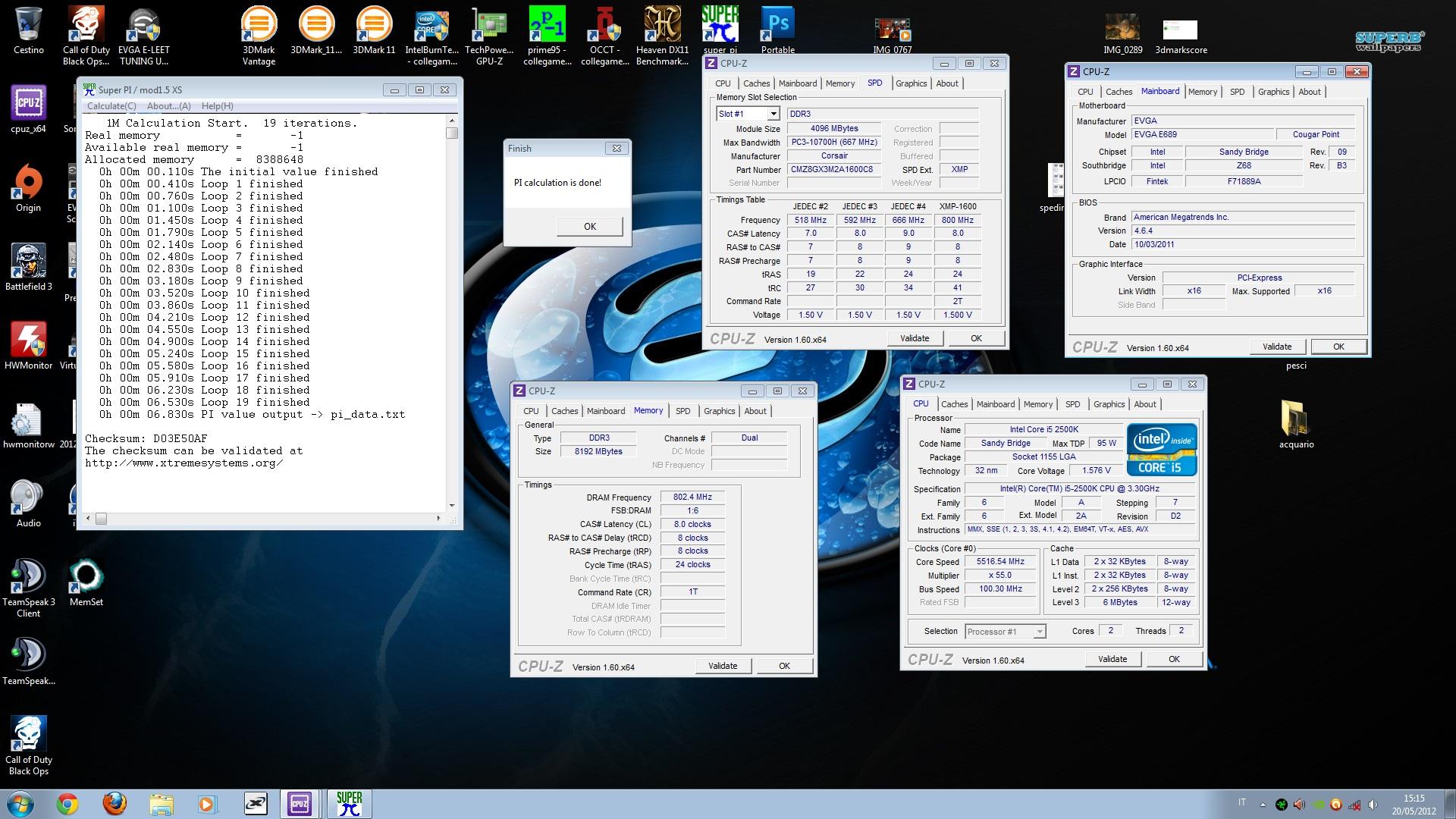Open Call of Duty Black Ops desktop shortcut at top
This screenshot has height=819, width=1456.
(86, 36)
